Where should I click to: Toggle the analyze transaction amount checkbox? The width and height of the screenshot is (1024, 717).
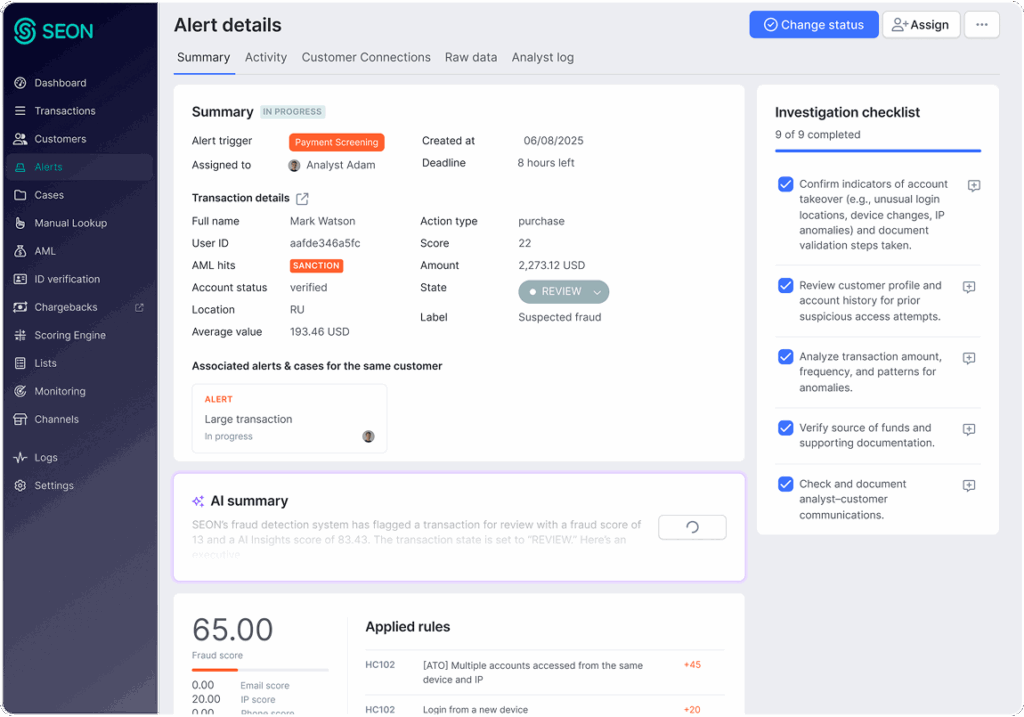785,356
